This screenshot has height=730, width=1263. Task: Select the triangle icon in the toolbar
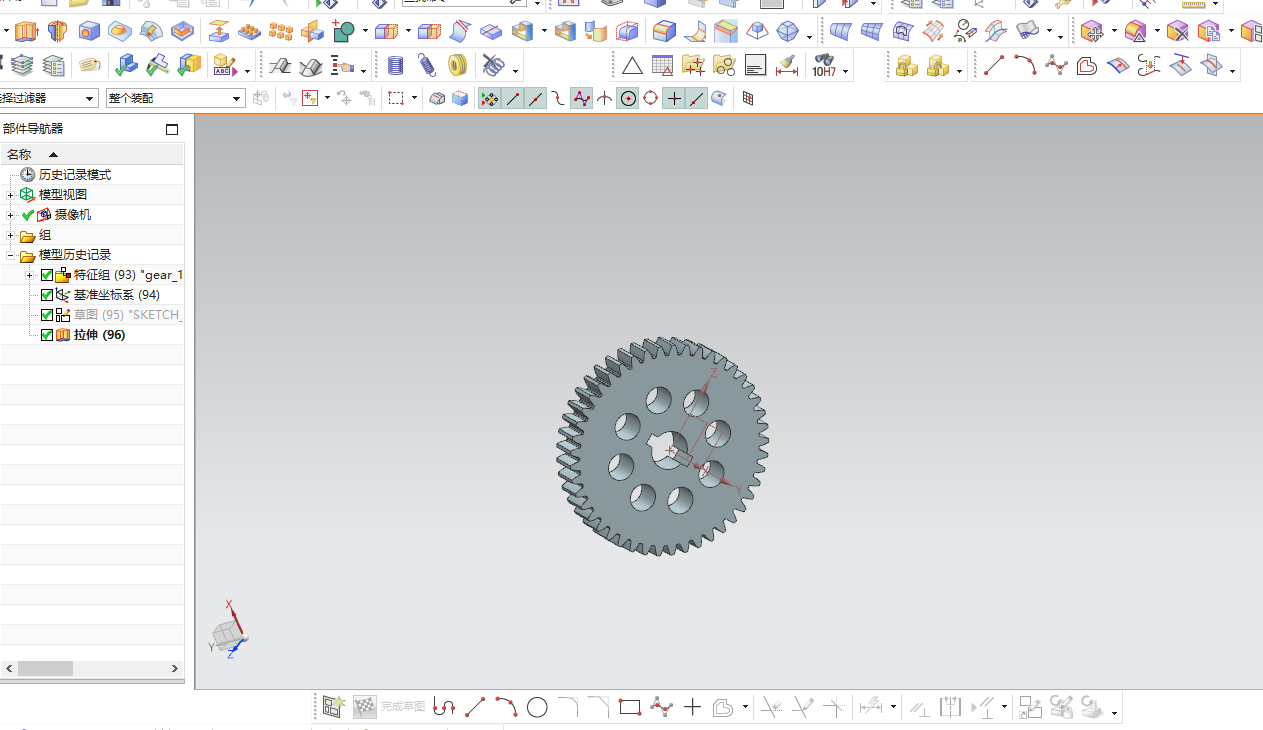click(632, 66)
